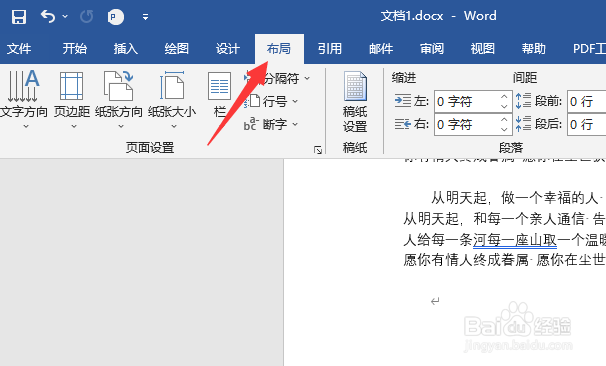606x366 pixels.
Task: Click the spacing-before icon beside 段前
Action: (524, 101)
